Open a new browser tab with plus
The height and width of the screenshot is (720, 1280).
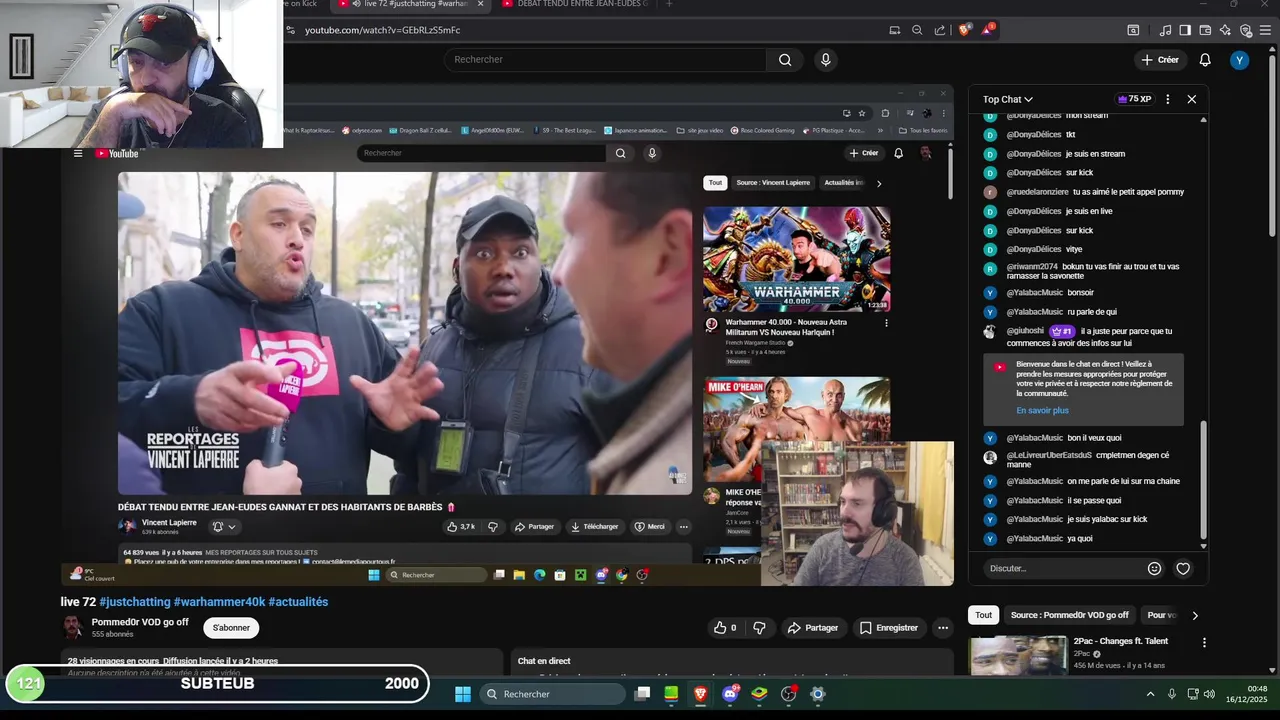(669, 4)
